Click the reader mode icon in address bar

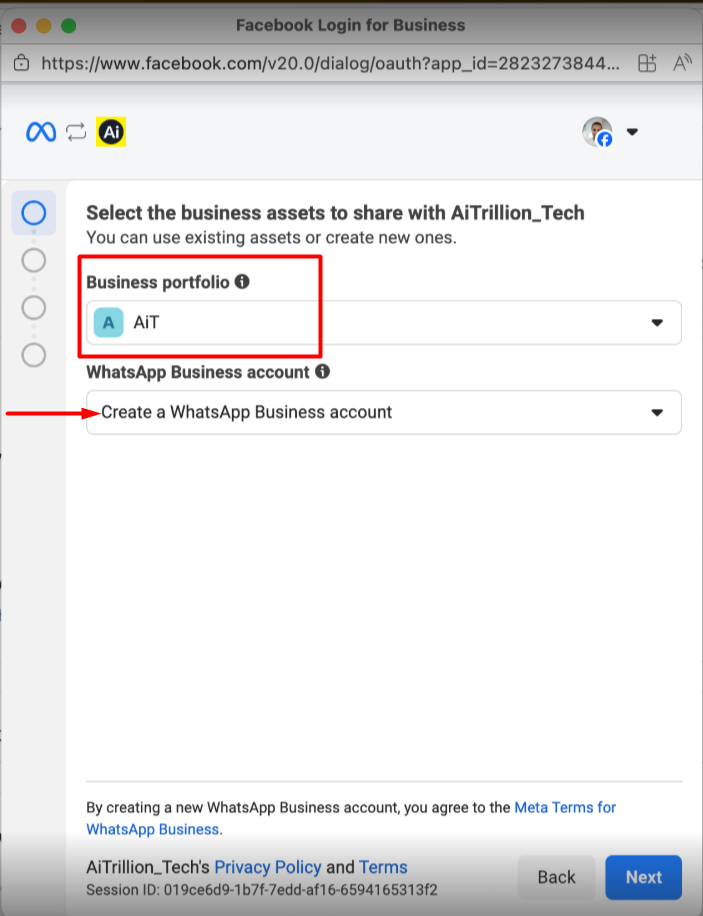(x=683, y=63)
